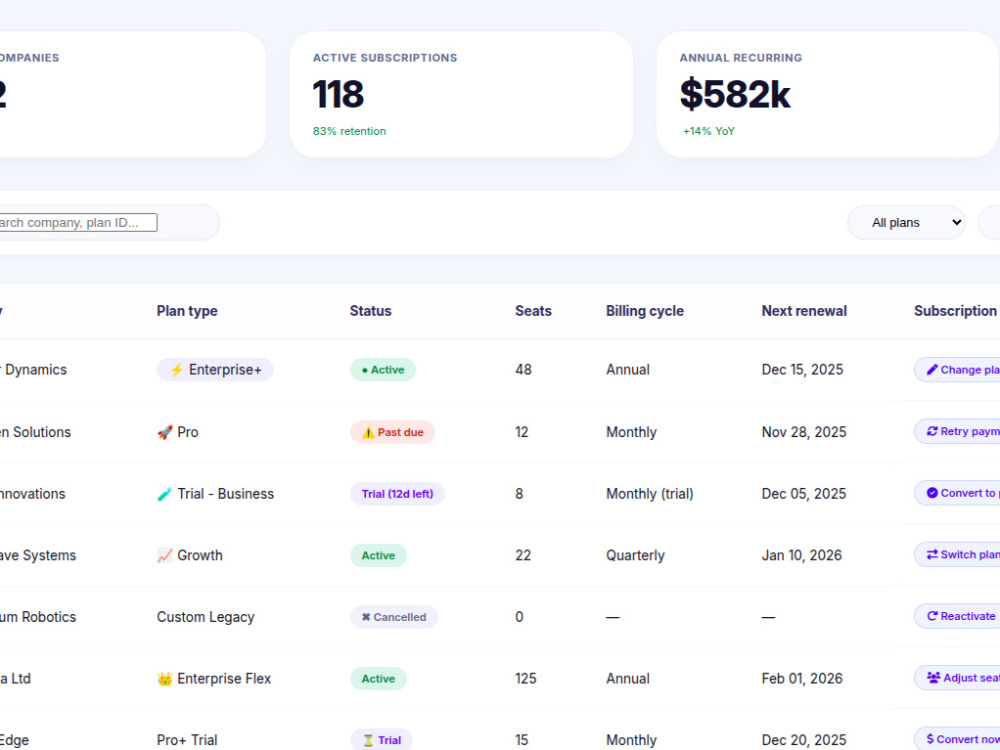The width and height of the screenshot is (1000, 750).
Task: Click the Monthly (trial) billing cycle cell
Action: (x=649, y=494)
